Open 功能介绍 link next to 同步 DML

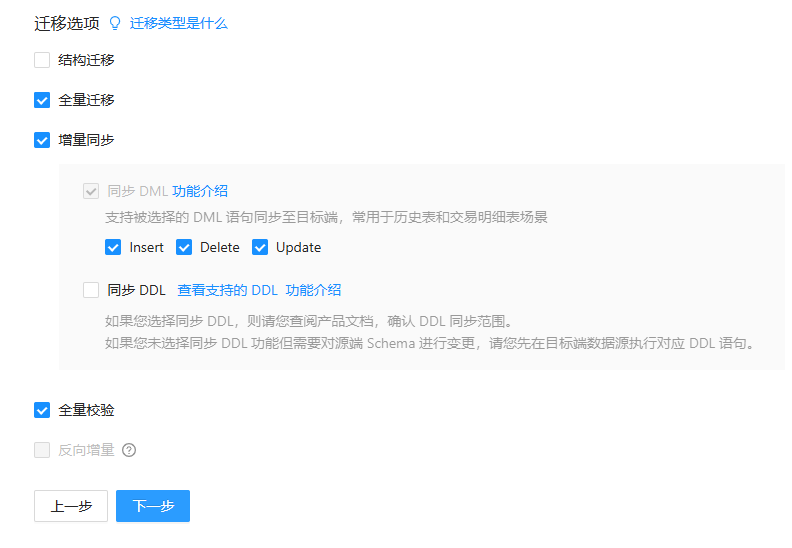(x=200, y=191)
